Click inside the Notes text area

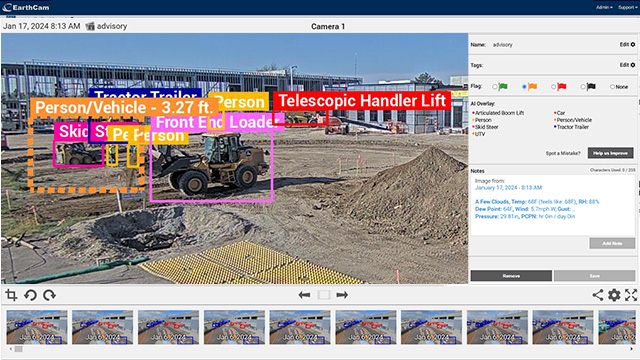click(x=553, y=205)
